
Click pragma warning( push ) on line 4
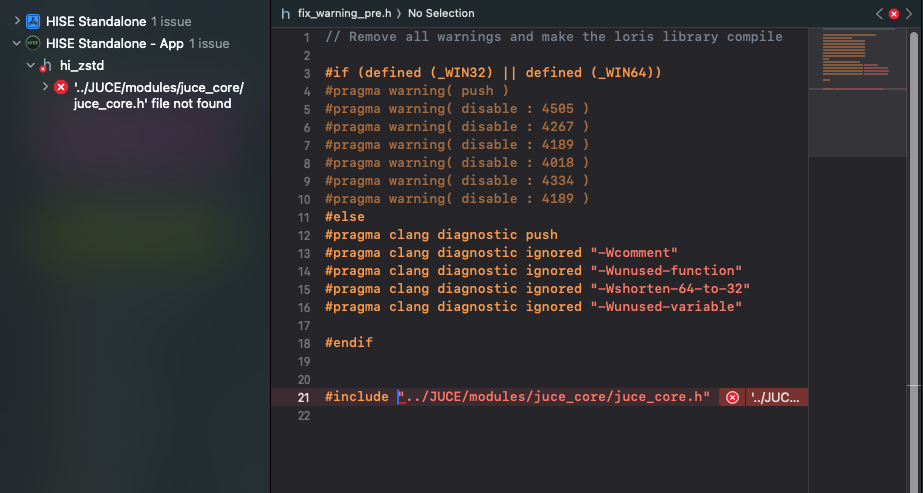pos(417,91)
